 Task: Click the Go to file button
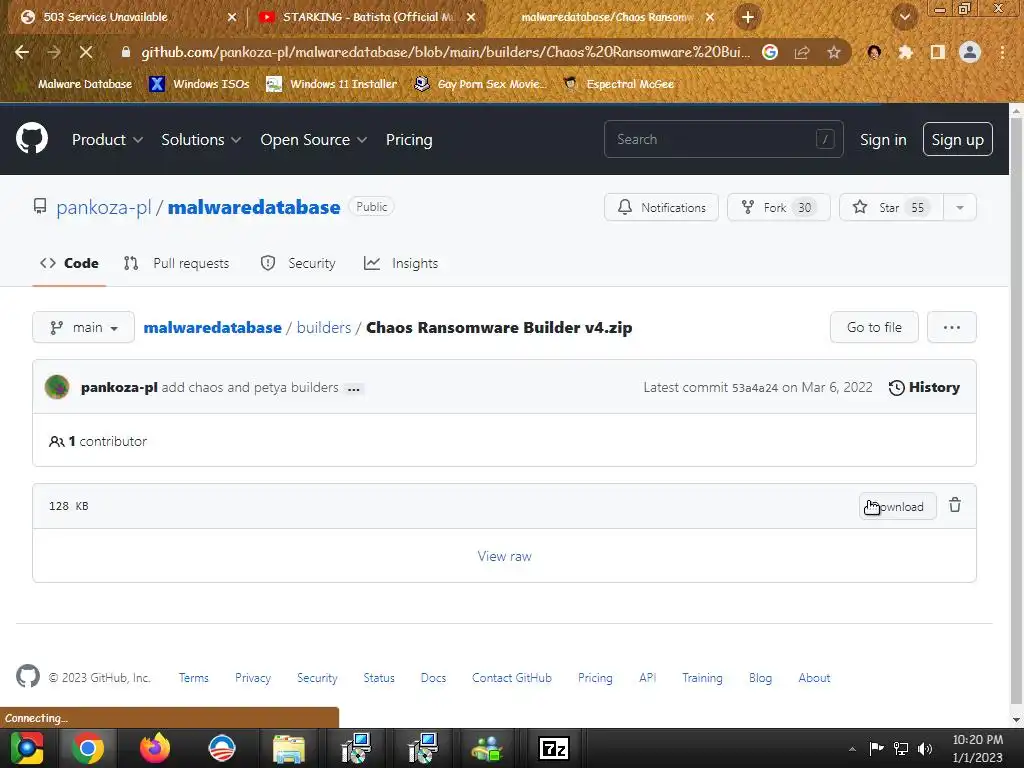(x=874, y=327)
